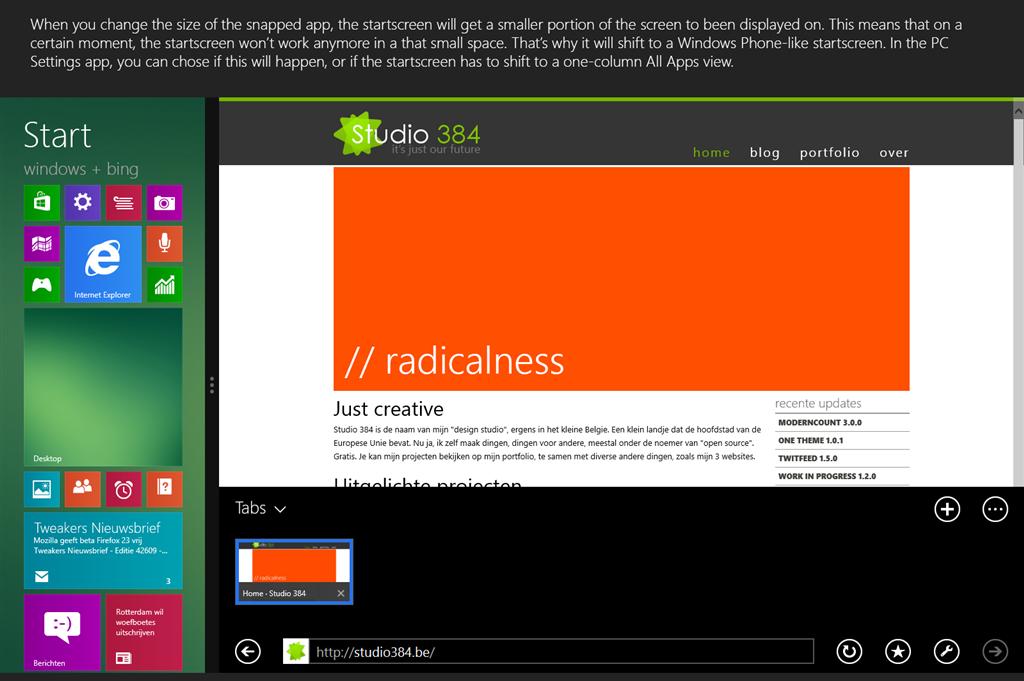Click the webpage vertical scrollbar
This screenshot has width=1024, height=681.
(x=1018, y=293)
